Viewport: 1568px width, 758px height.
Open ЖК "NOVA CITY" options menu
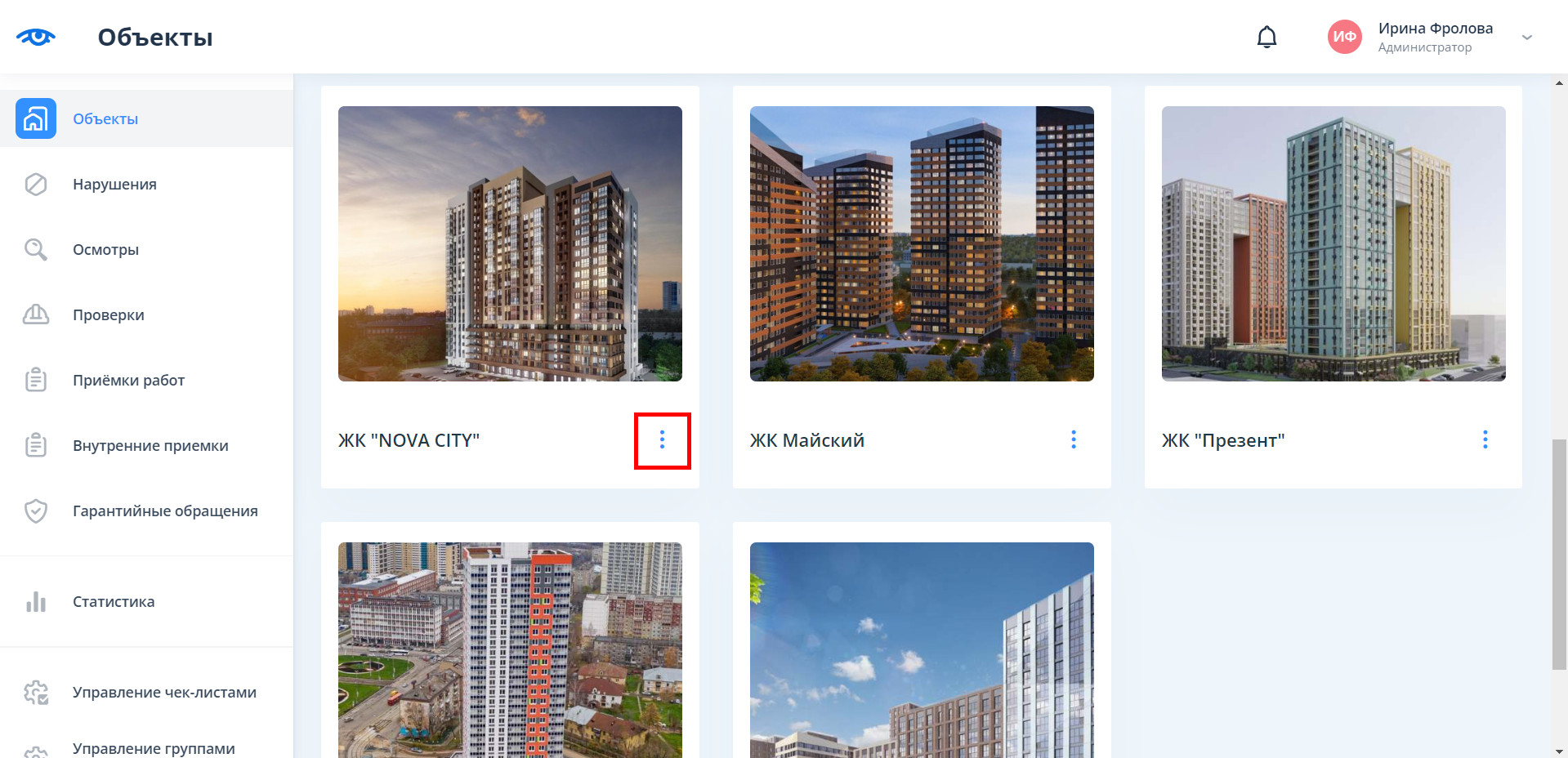(x=662, y=440)
